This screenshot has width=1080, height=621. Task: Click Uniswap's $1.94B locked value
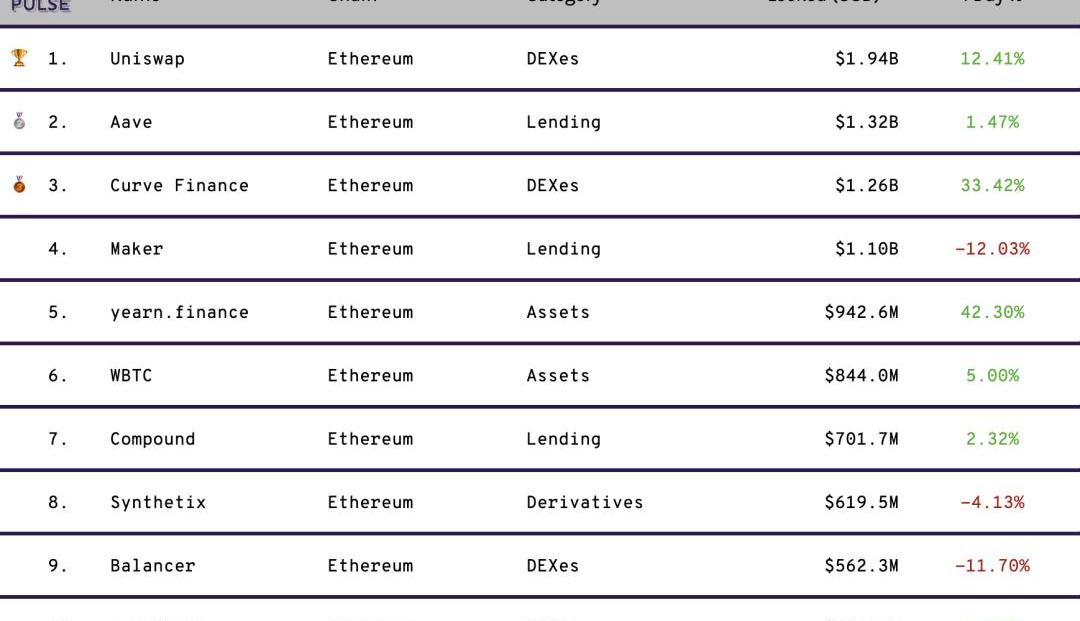coord(866,59)
